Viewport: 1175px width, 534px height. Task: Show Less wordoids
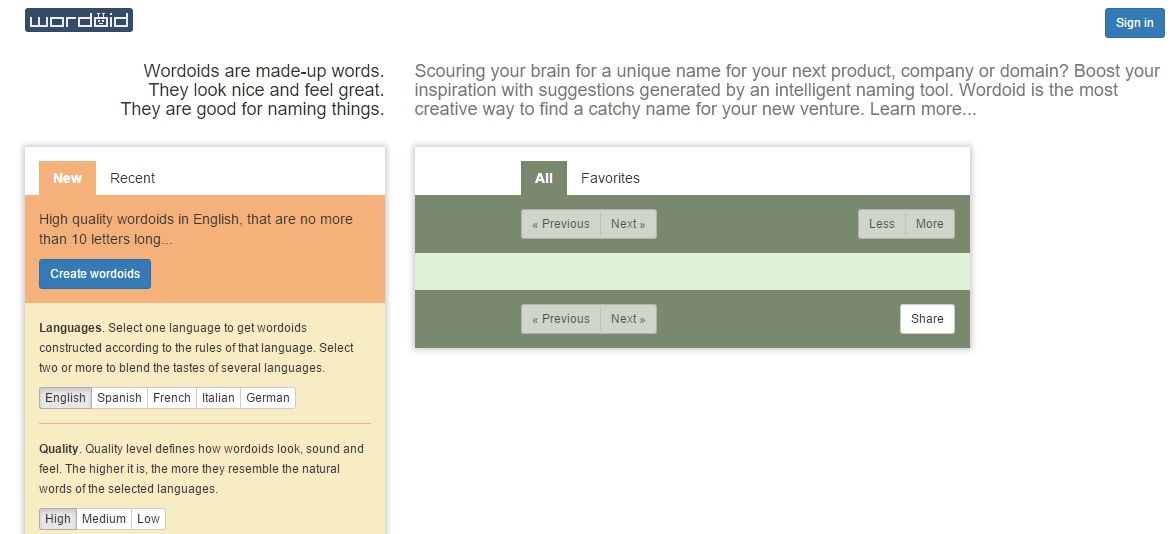coord(881,224)
